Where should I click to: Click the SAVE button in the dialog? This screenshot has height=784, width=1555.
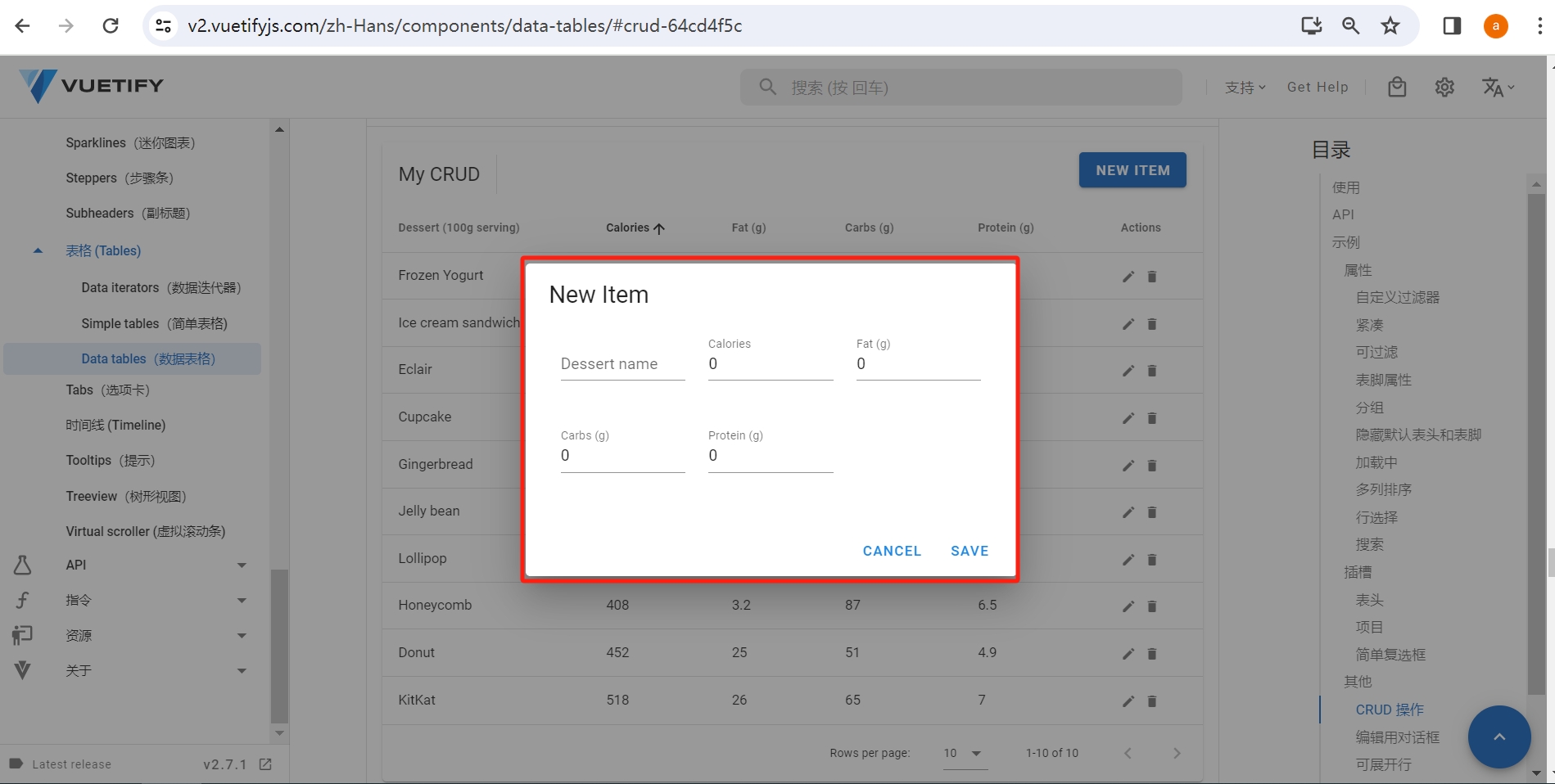pos(970,550)
